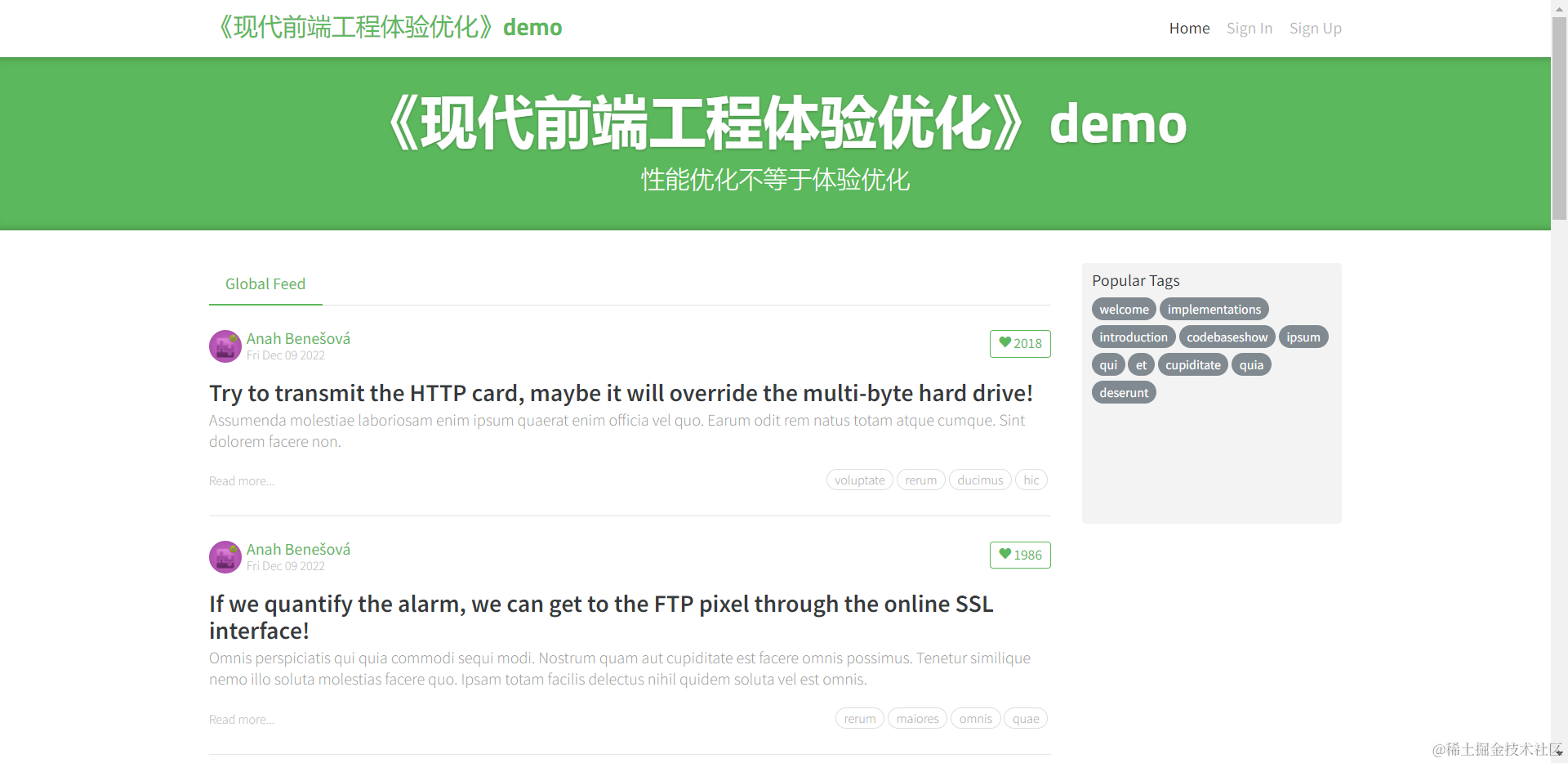The height and width of the screenshot is (763, 1568).
Task: Click the heart icon on the 1986 likes button
Action: click(x=1004, y=554)
